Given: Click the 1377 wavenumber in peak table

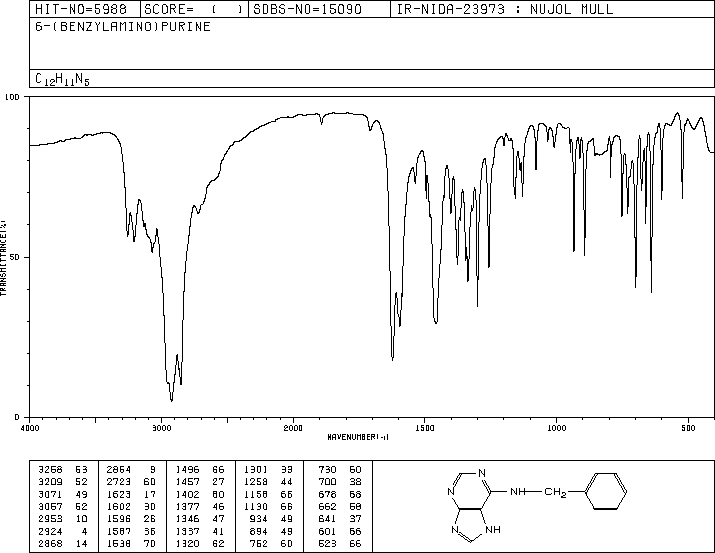Looking at the screenshot, I should [187, 506].
